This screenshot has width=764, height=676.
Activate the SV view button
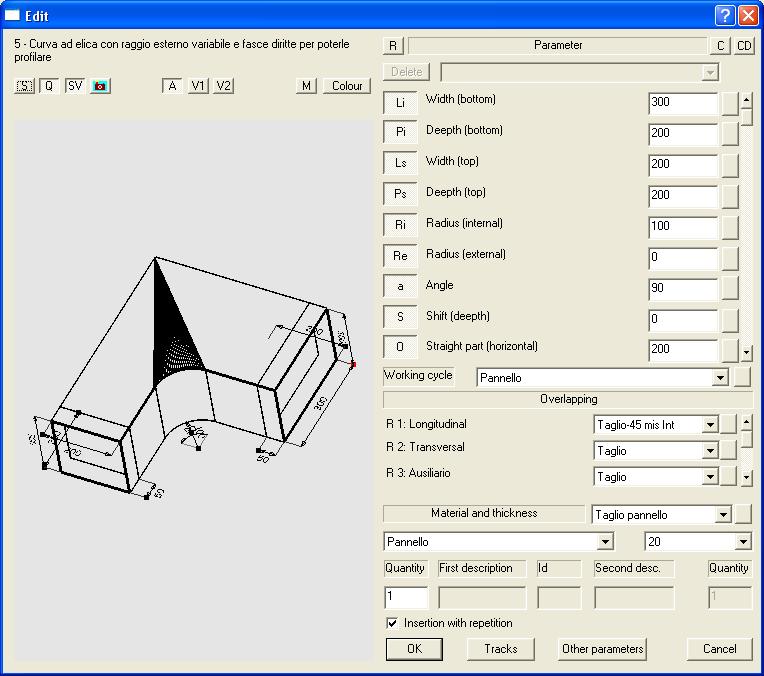coord(75,86)
